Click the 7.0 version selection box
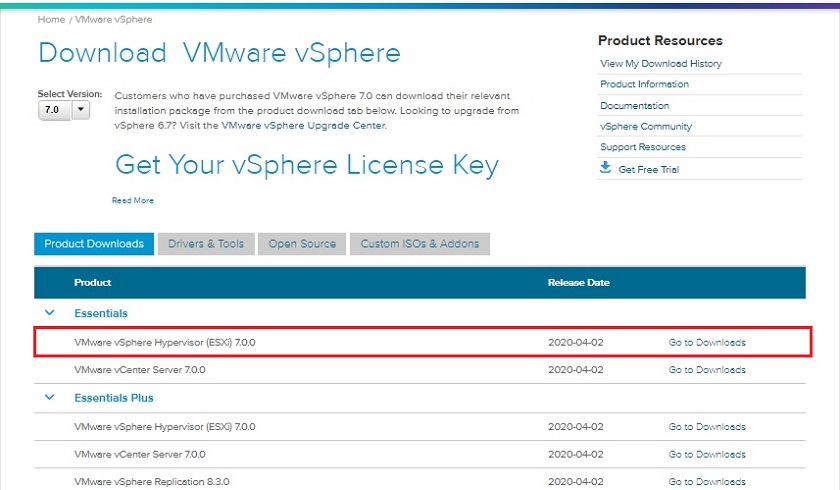 tap(55, 110)
